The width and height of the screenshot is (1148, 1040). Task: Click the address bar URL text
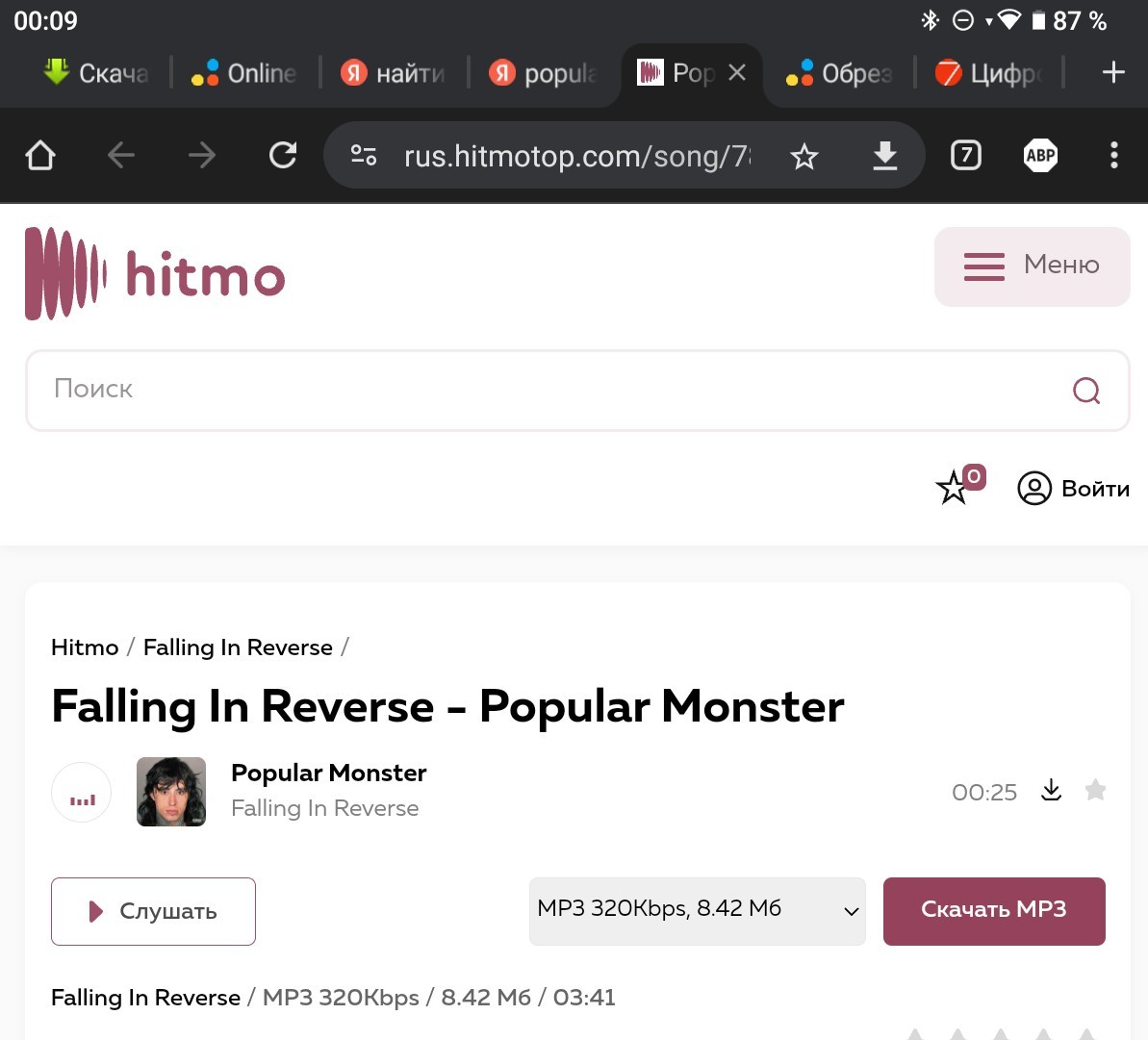click(577, 156)
